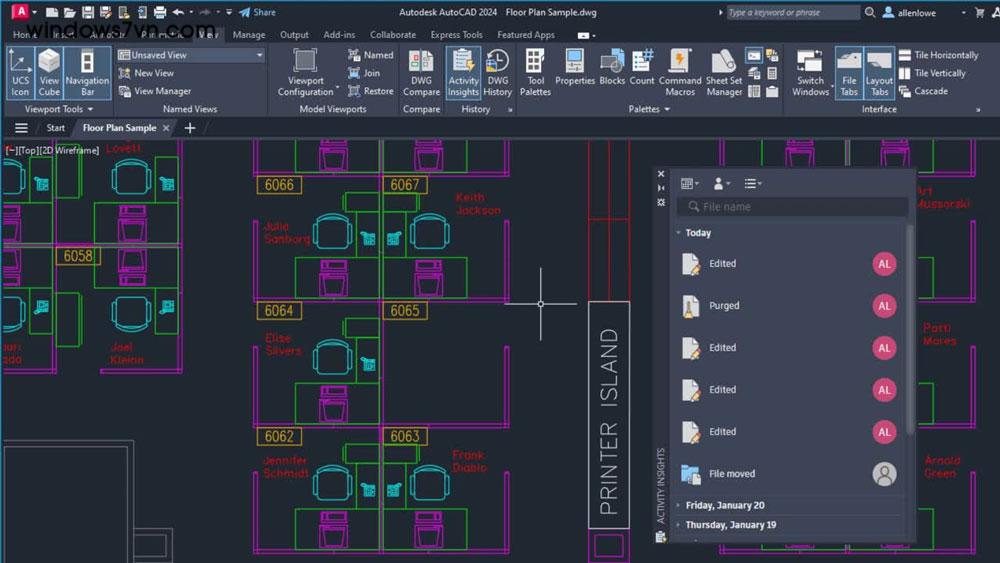Click the Activity Insights File name search field

pos(792,207)
